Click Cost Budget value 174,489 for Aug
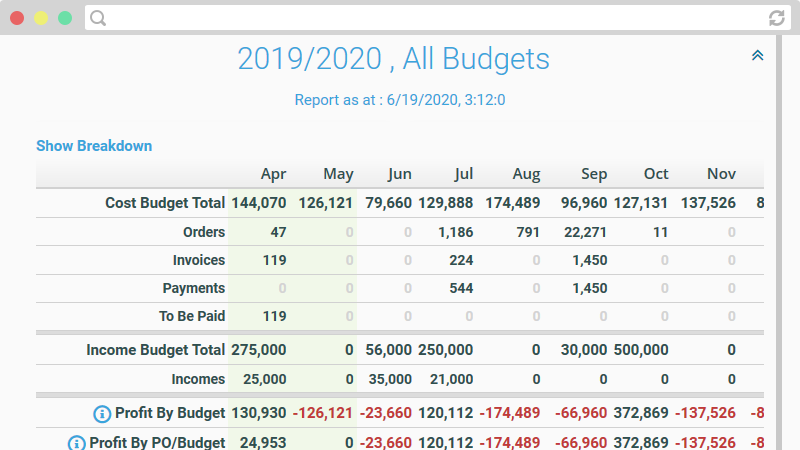 click(512, 203)
